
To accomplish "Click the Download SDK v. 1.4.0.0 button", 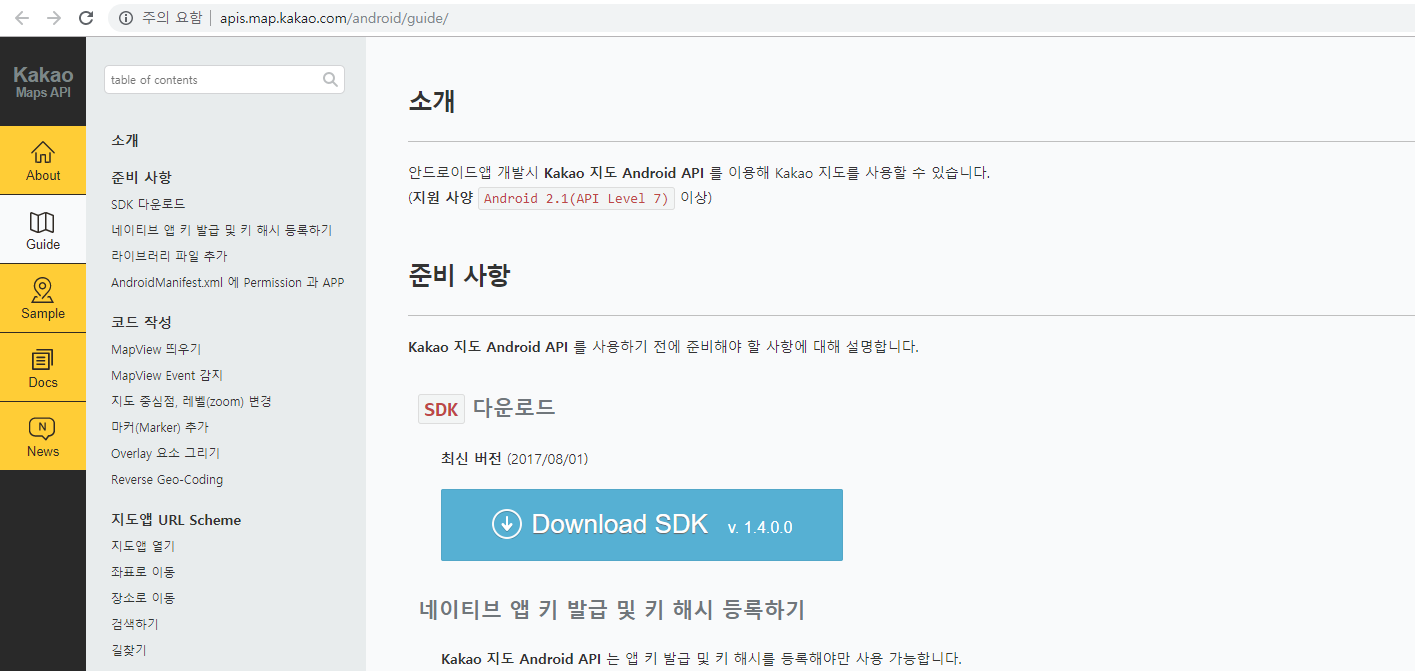I will pyautogui.click(x=642, y=525).
